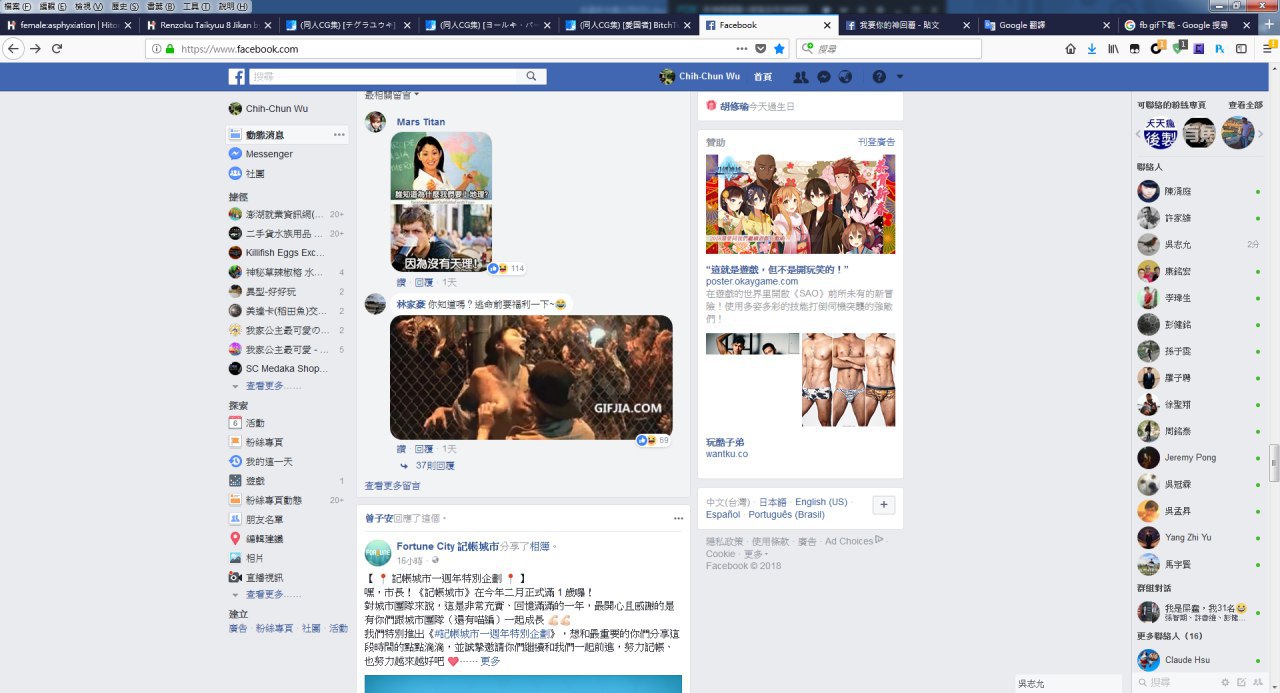Screen dimensions: 1280x693
Task: Click Messenger link in left sidebar
Action: point(269,154)
